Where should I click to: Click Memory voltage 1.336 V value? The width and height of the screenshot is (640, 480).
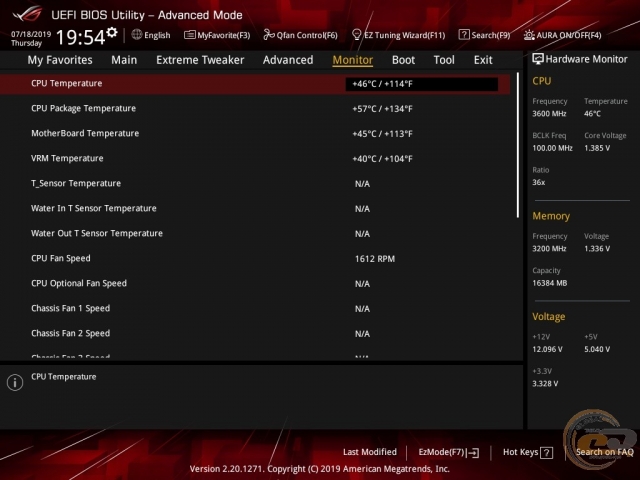pos(597,249)
